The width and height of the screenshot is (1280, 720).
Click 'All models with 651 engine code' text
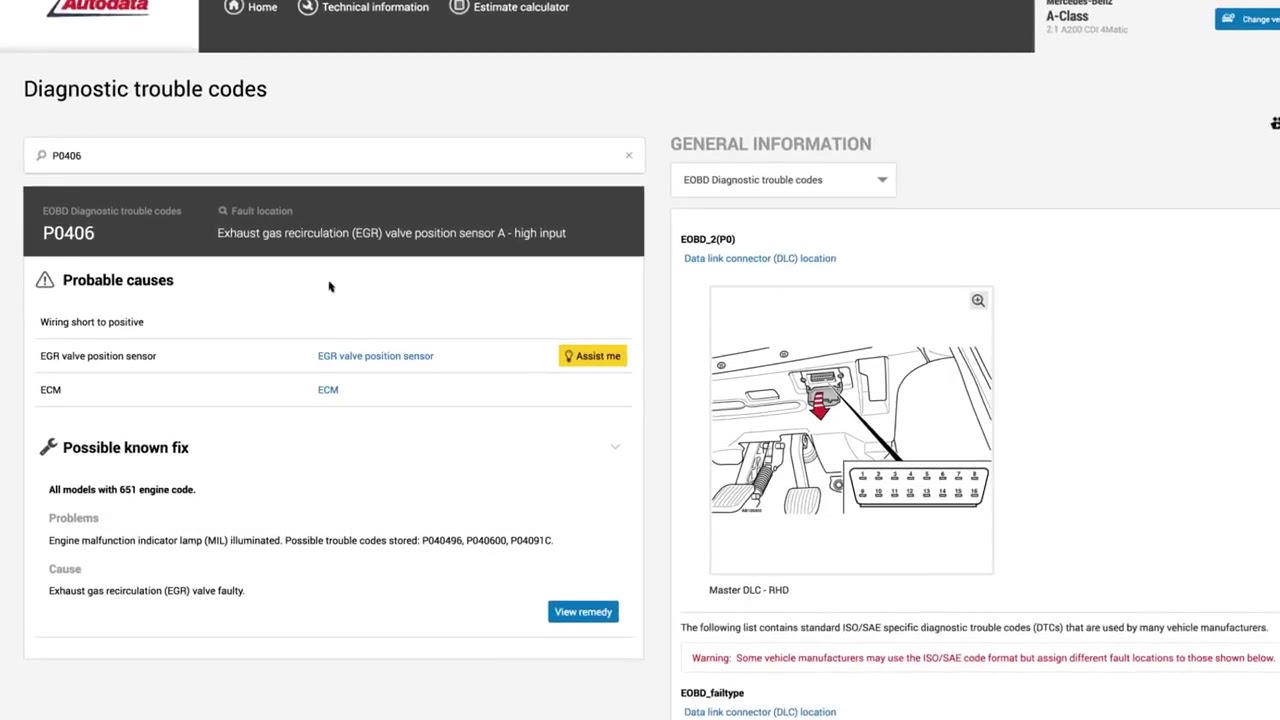122,490
